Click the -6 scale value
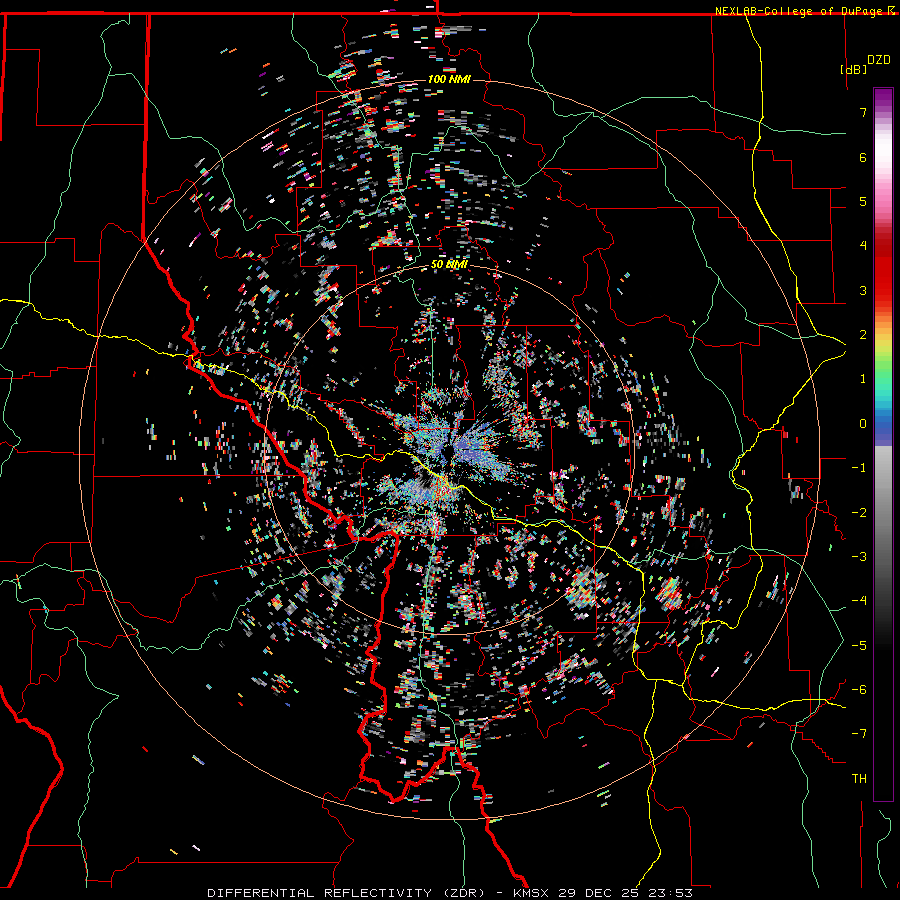 point(859,690)
